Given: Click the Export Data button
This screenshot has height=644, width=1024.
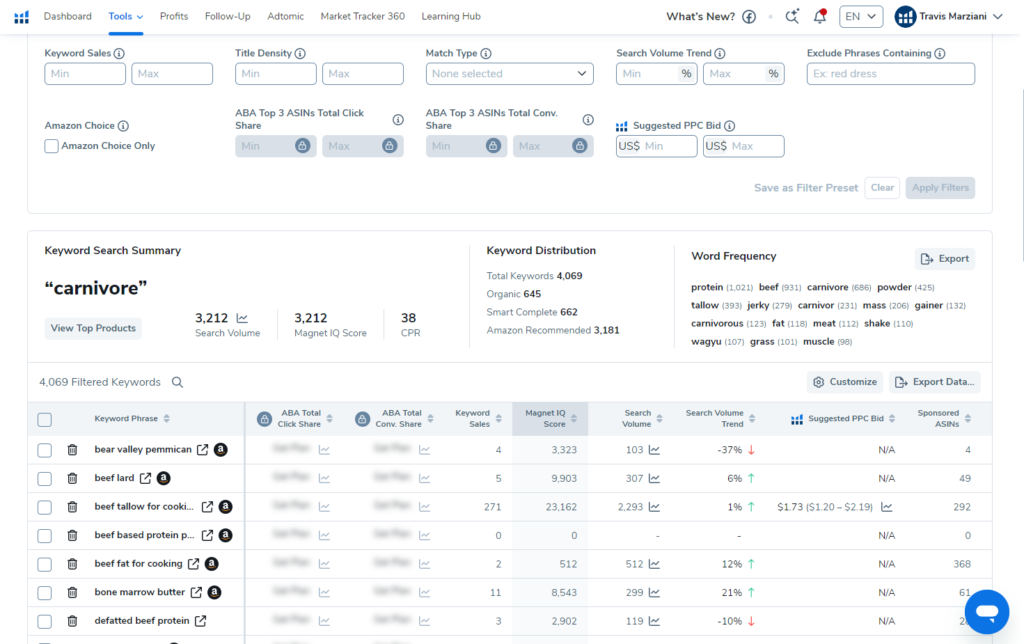Looking at the screenshot, I should click(x=934, y=382).
